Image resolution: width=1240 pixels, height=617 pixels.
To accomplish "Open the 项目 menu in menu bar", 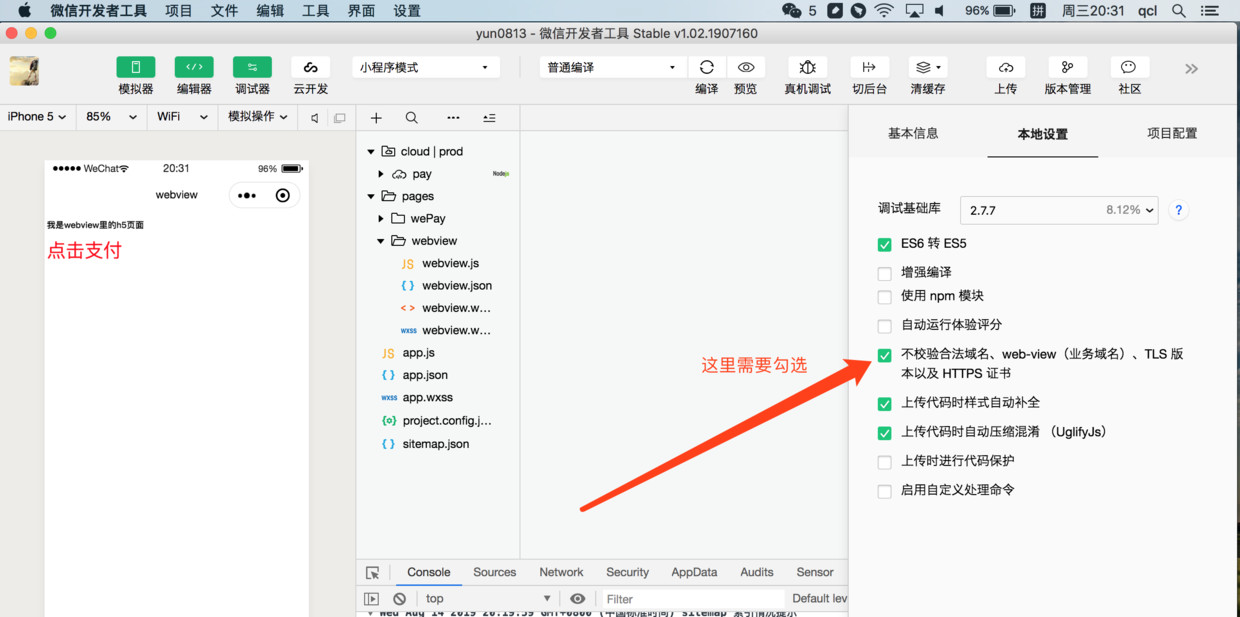I will pyautogui.click(x=178, y=11).
